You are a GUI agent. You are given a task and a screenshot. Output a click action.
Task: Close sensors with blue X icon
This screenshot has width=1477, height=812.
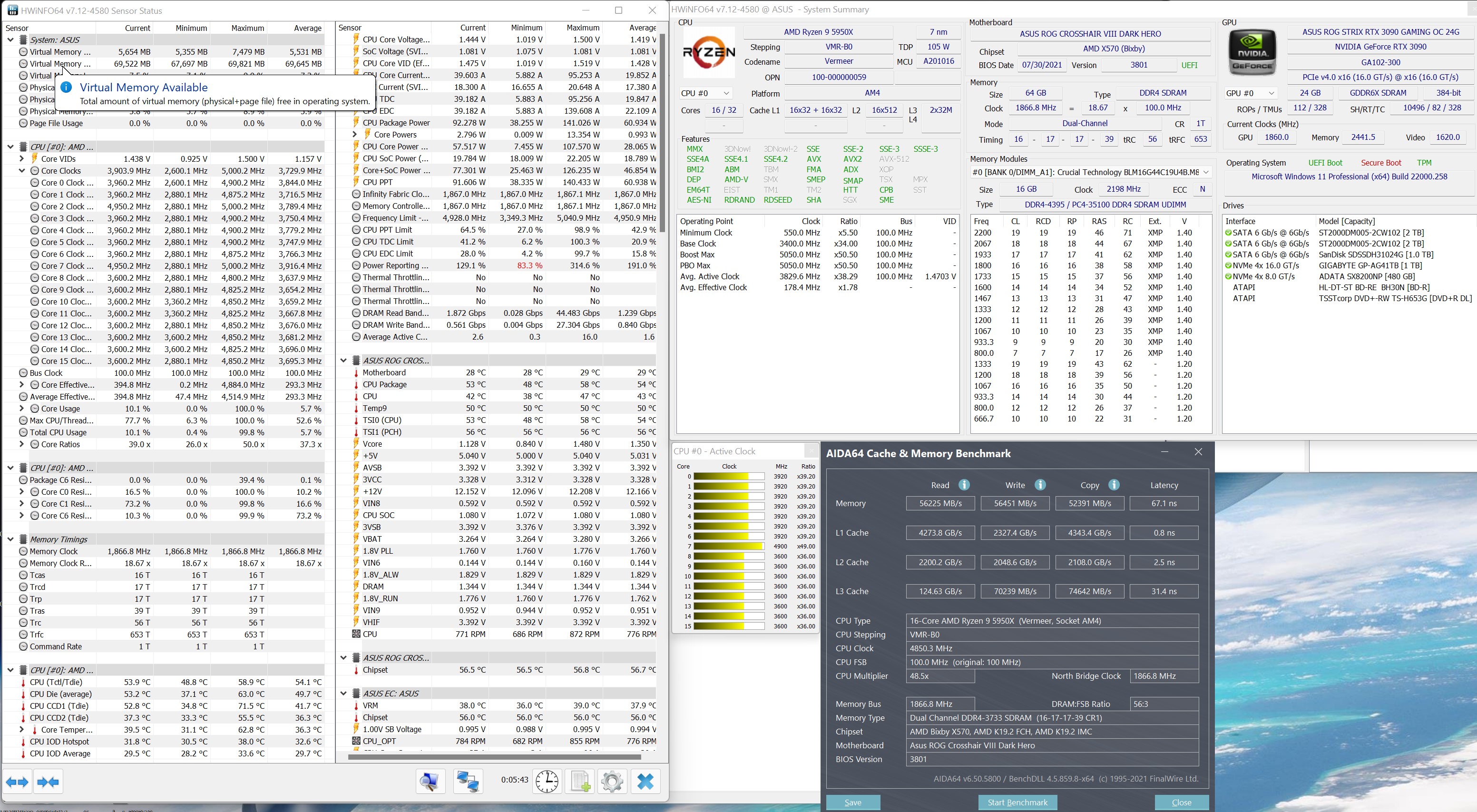(645, 781)
